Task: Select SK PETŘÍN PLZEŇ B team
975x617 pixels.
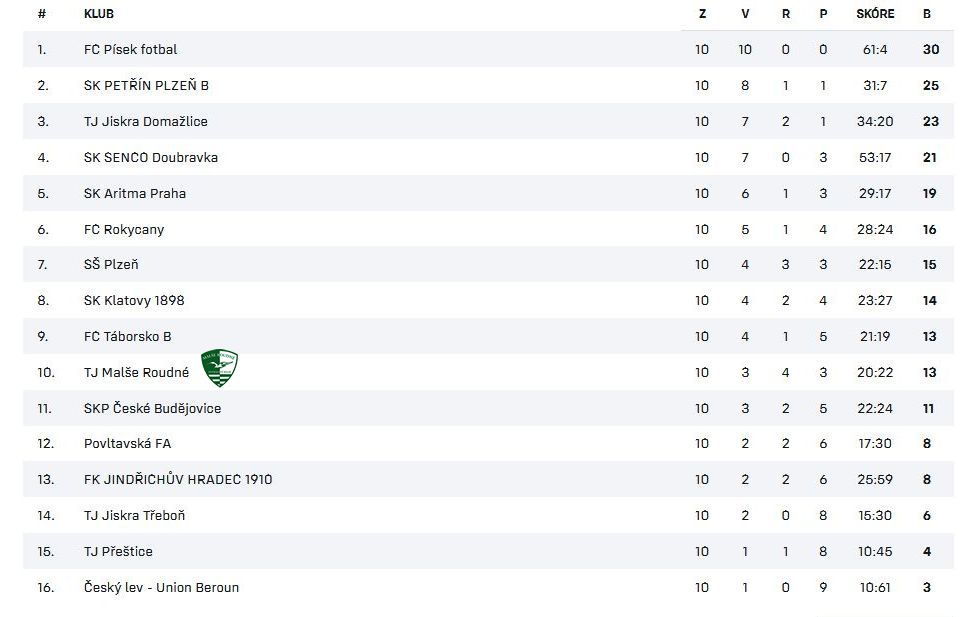Action: click(146, 85)
